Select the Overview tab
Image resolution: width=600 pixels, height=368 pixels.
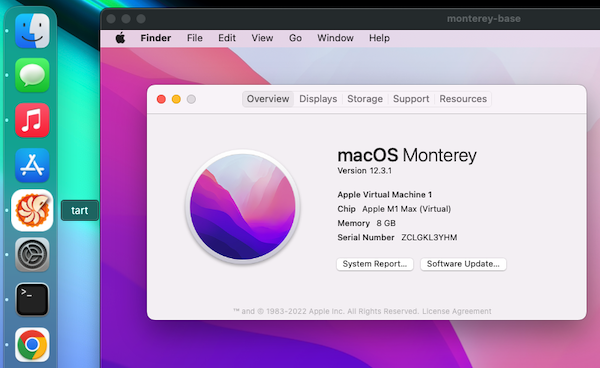[268, 99]
